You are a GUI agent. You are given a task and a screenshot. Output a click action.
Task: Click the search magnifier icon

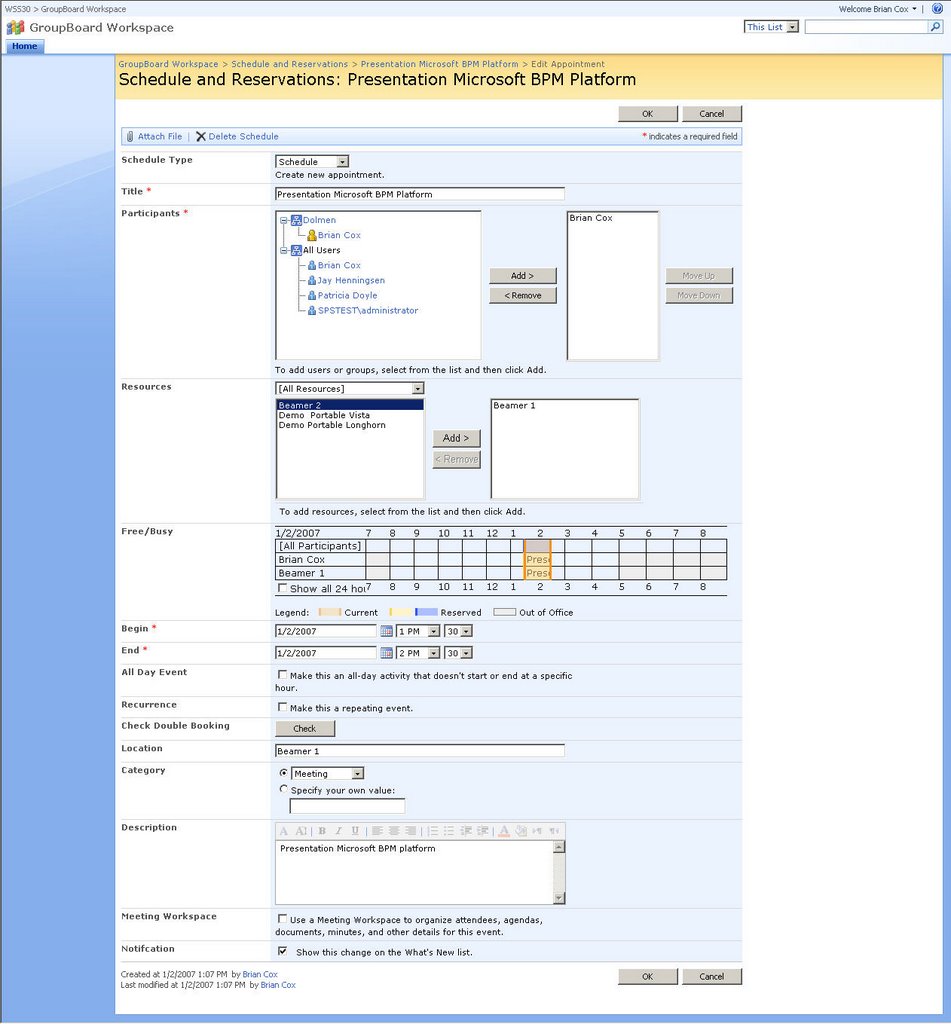pos(936,27)
